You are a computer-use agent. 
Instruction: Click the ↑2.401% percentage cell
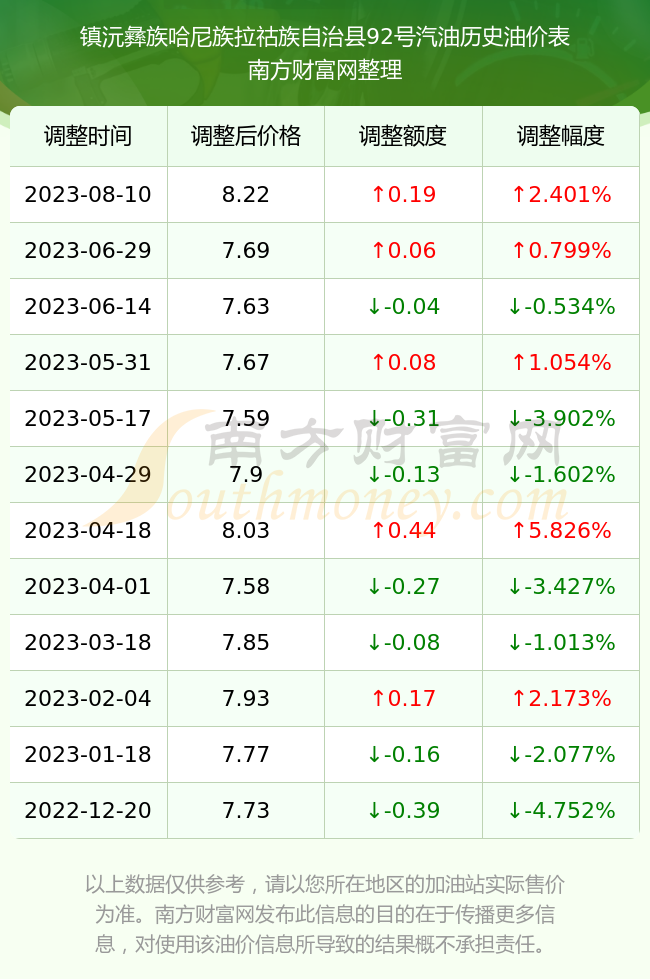[561, 194]
